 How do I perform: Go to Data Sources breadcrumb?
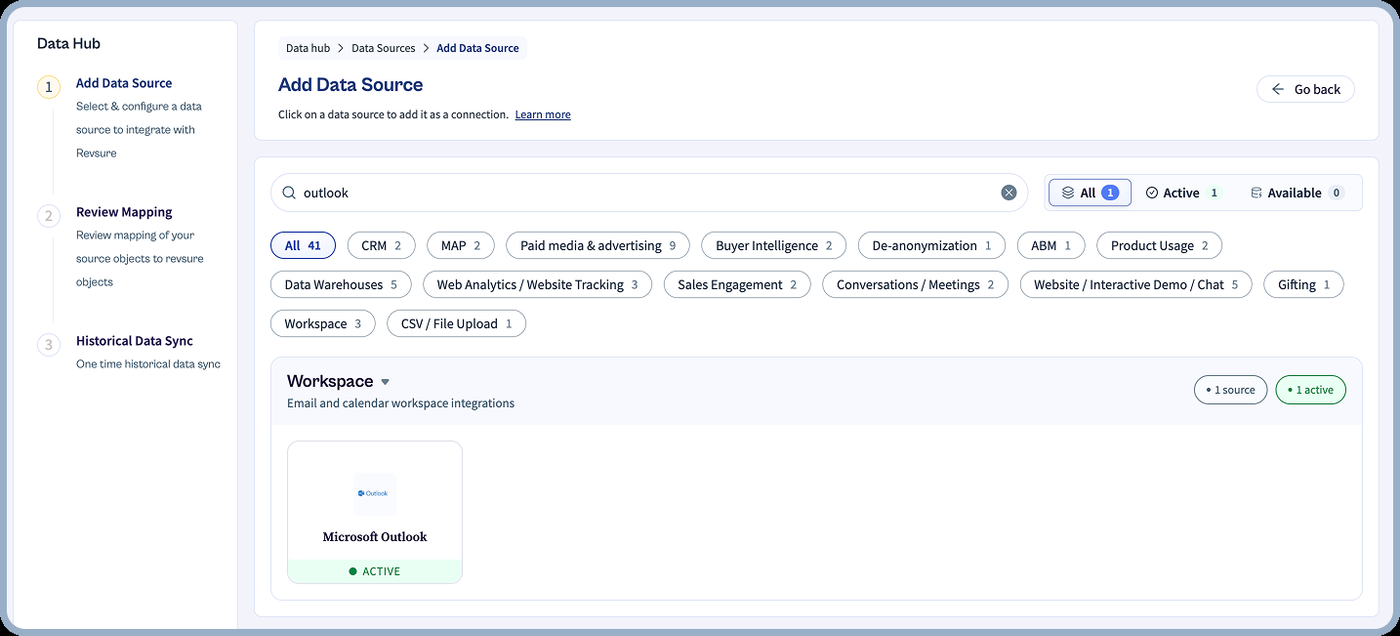(383, 48)
